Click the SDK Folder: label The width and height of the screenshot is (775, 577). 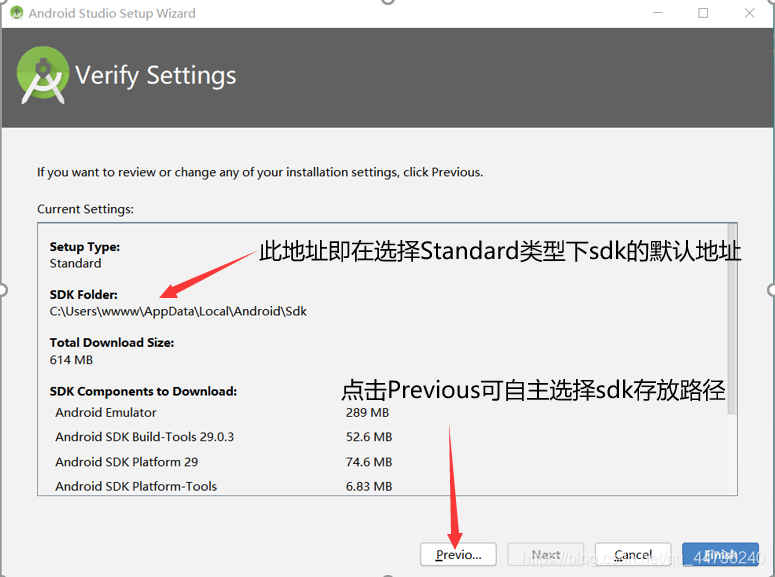(x=84, y=295)
